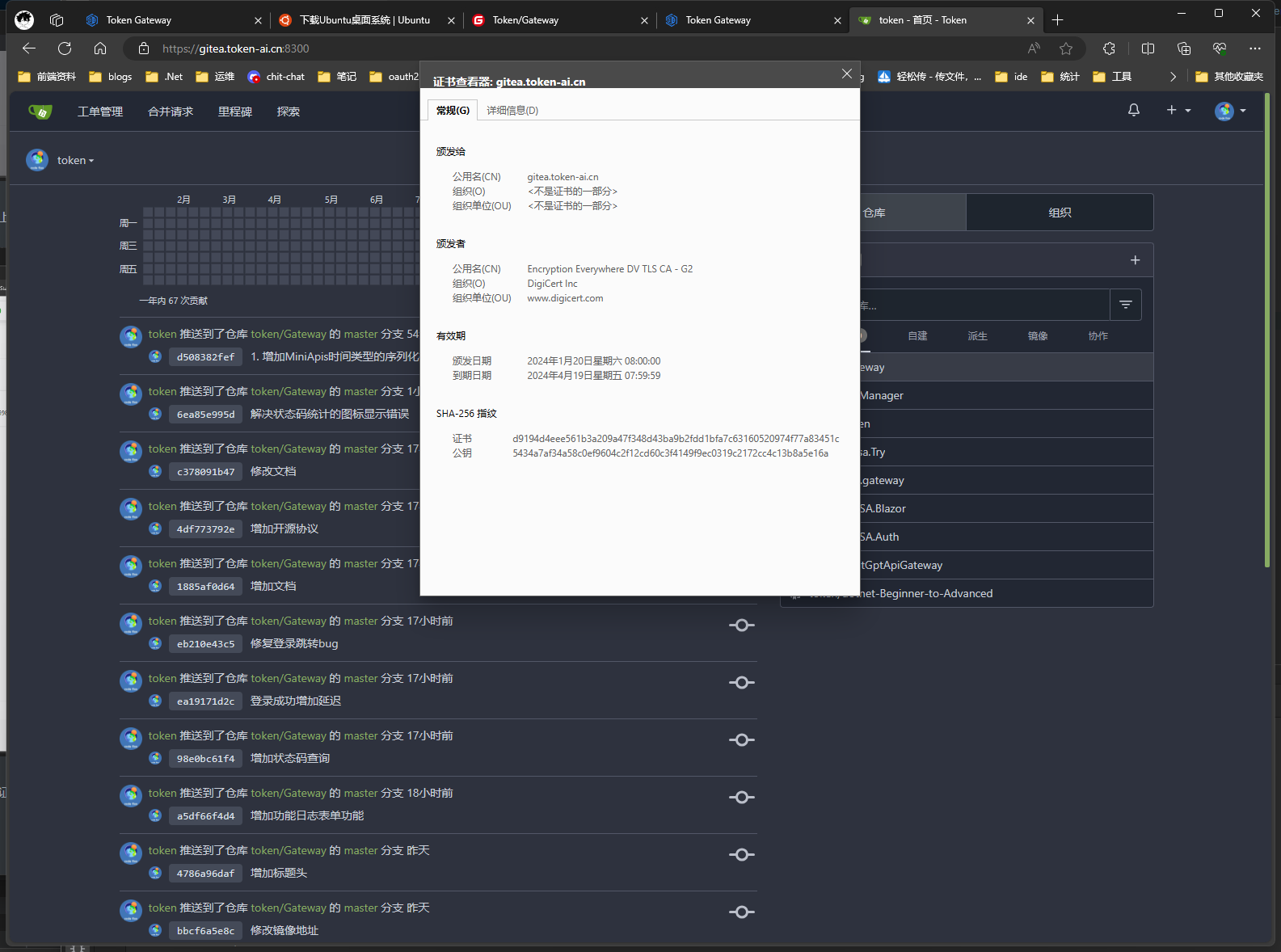Open commit 4df773792e link
Viewport: 1281px width, 952px height.
pos(205,529)
